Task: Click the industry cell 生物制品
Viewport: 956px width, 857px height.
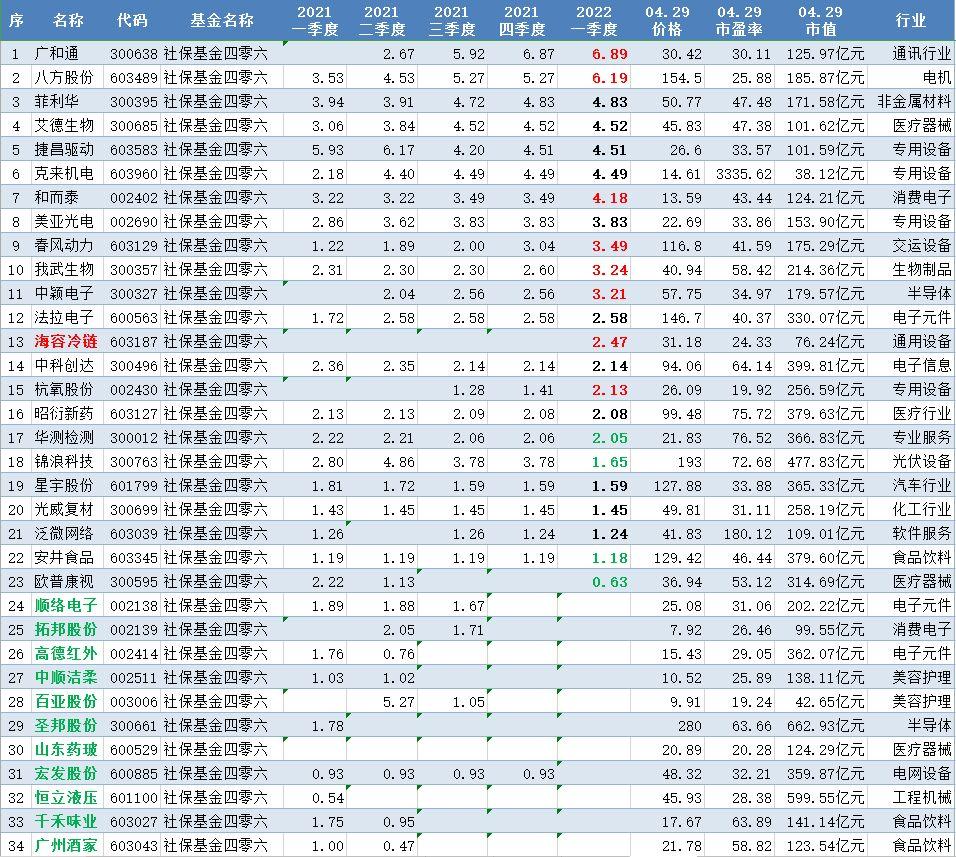Action: pos(922,269)
